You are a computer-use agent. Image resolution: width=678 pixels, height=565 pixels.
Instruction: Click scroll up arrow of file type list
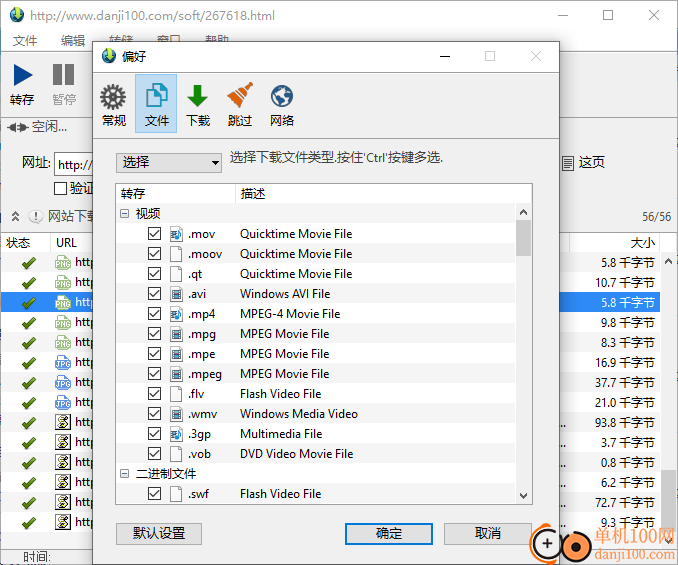click(523, 212)
